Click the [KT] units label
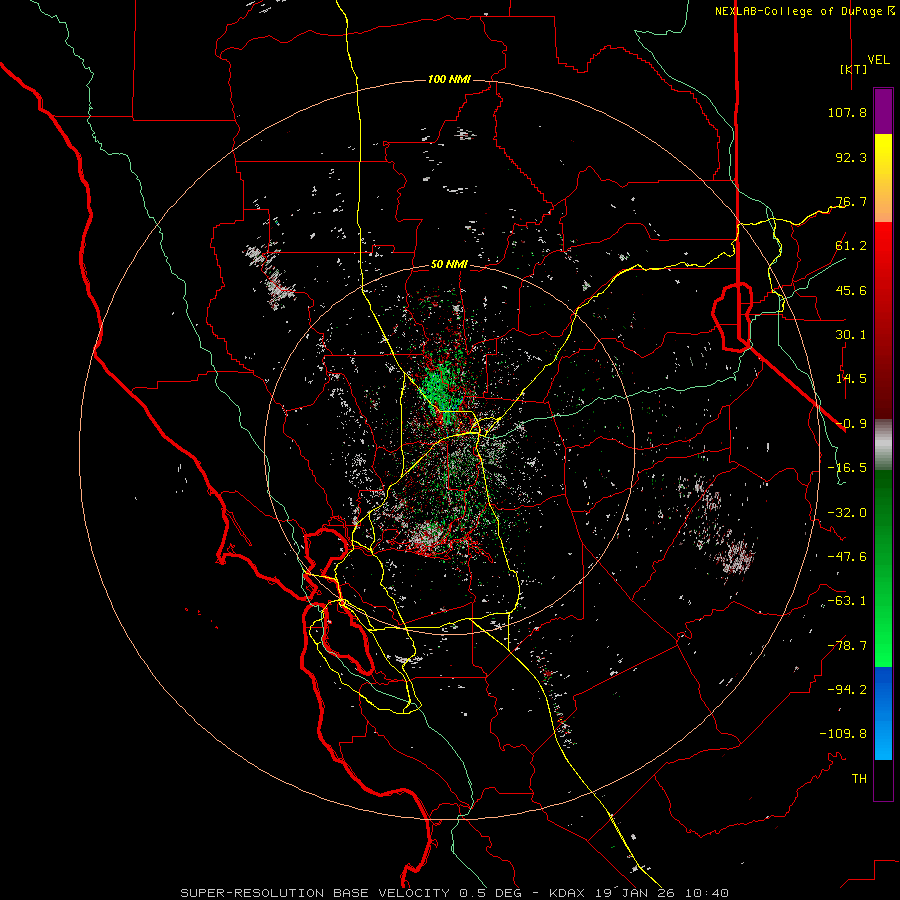Viewport: 900px width, 900px height. (854, 69)
